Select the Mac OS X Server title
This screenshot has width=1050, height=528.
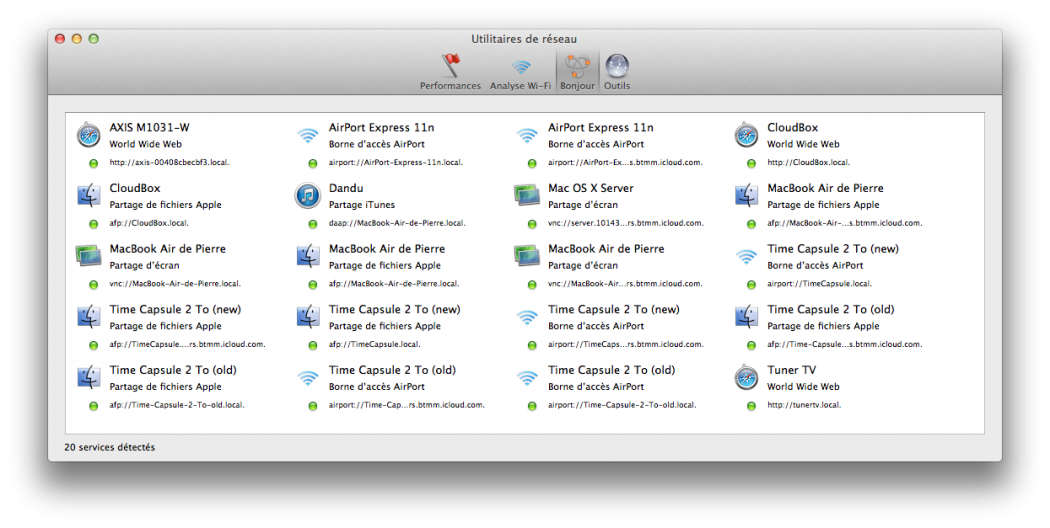coord(591,188)
